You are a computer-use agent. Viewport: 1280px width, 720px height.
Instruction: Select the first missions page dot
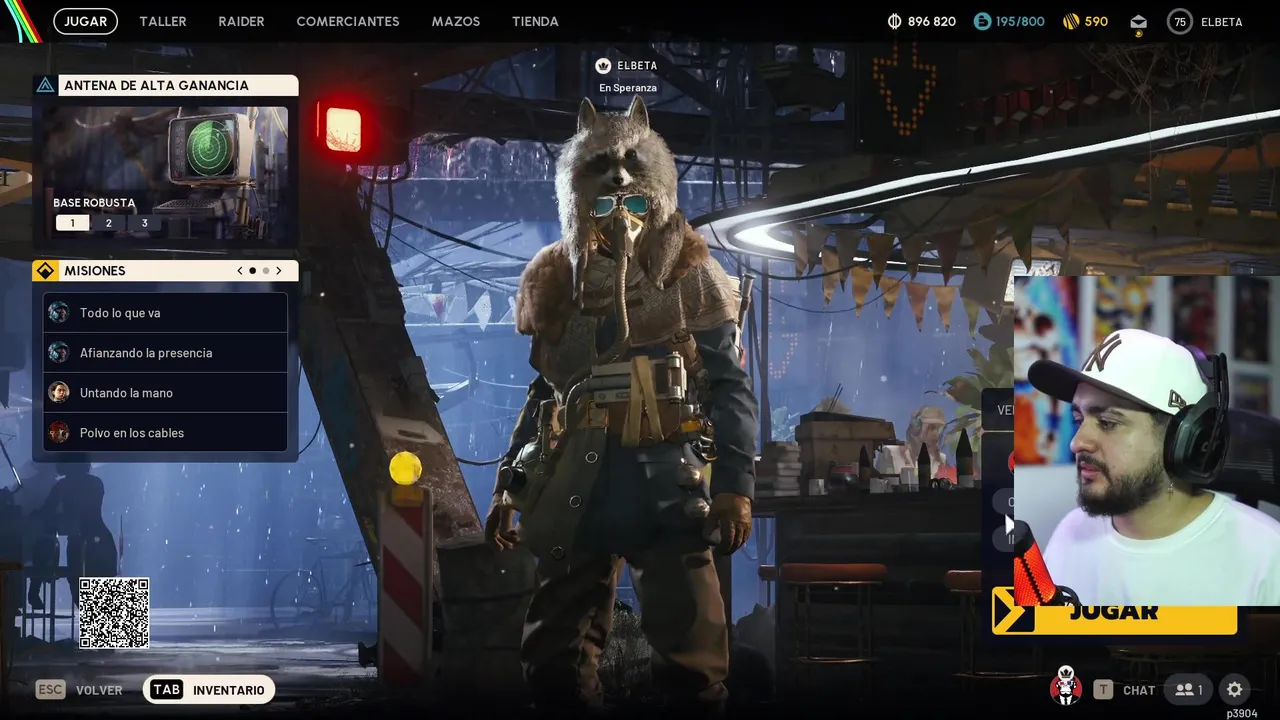pyautogui.click(x=252, y=271)
